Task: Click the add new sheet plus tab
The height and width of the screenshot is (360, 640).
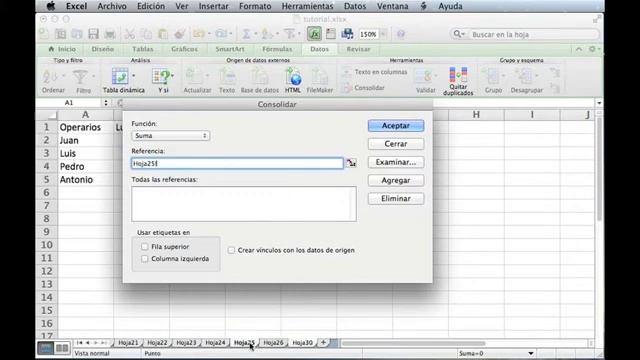Action: pos(323,342)
